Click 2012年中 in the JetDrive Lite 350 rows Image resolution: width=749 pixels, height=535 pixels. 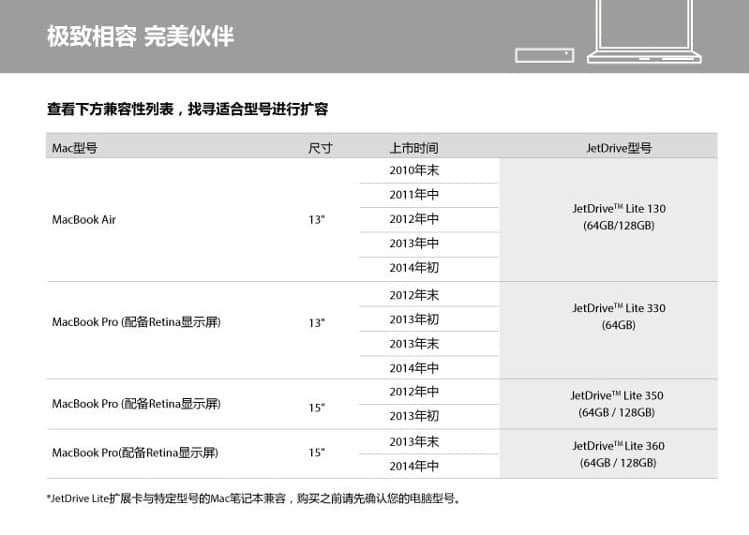(414, 392)
